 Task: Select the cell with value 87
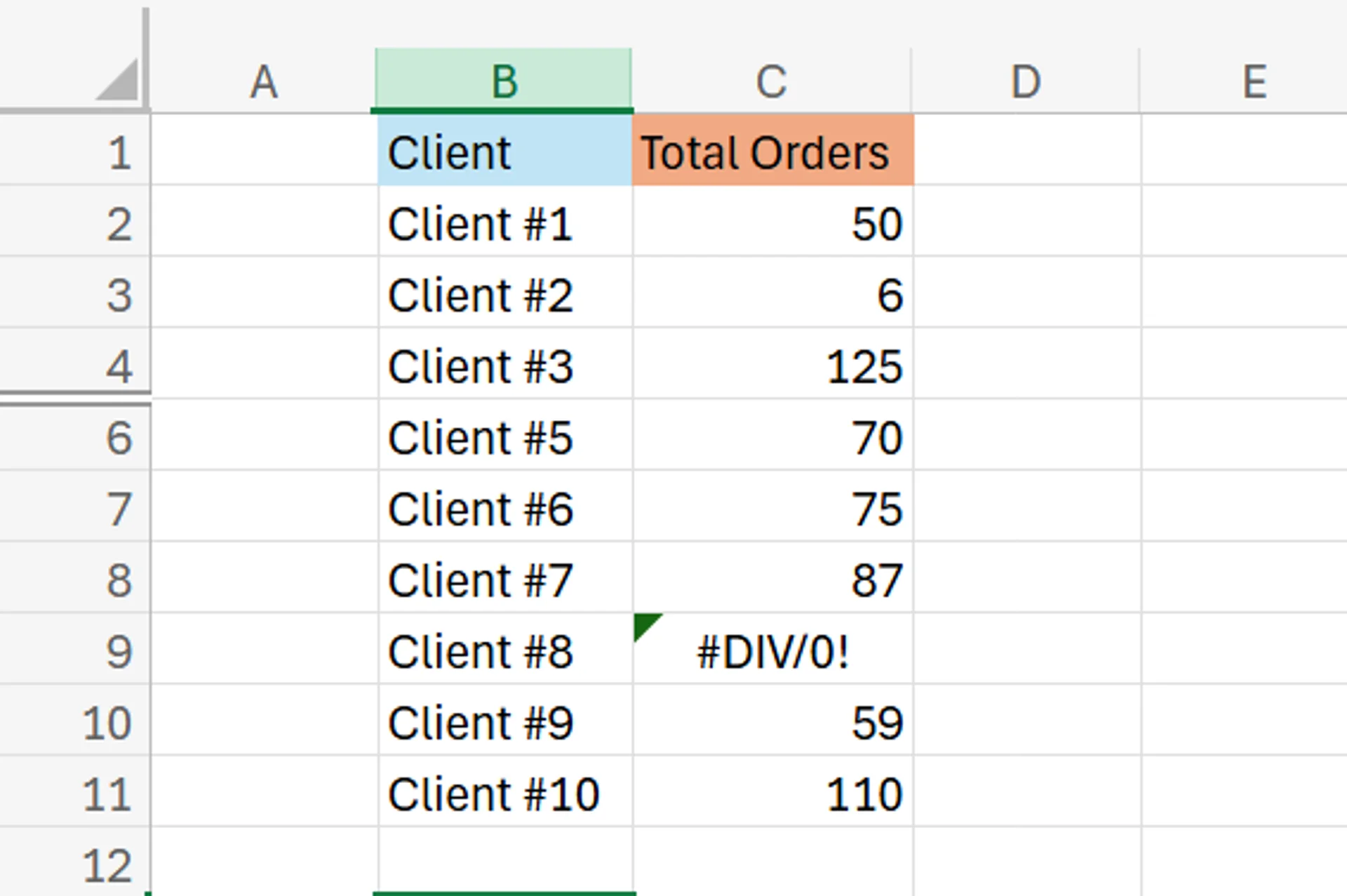click(772, 580)
